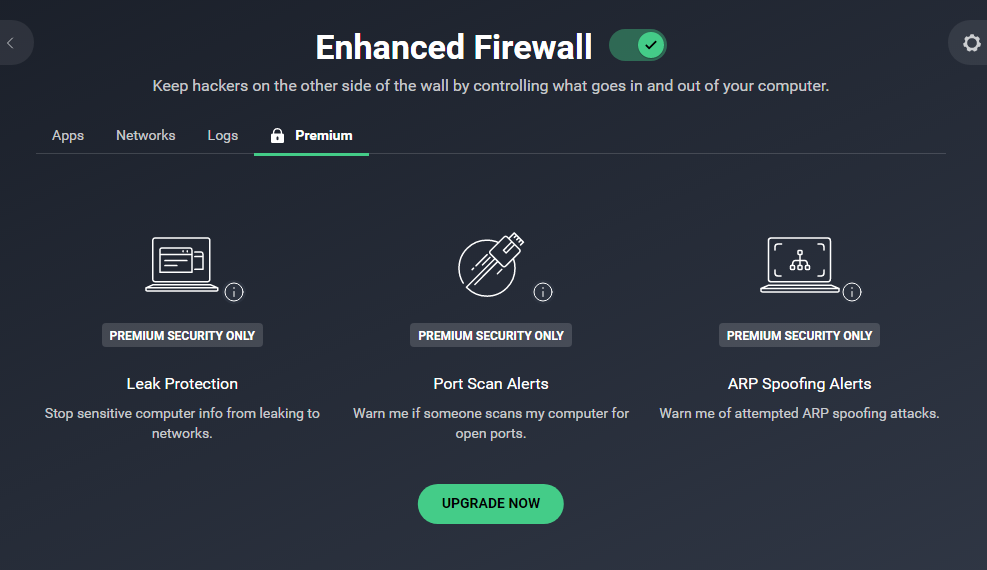Click Premium Security Only badge for ARP Spoofing
The image size is (987, 570).
(799, 335)
